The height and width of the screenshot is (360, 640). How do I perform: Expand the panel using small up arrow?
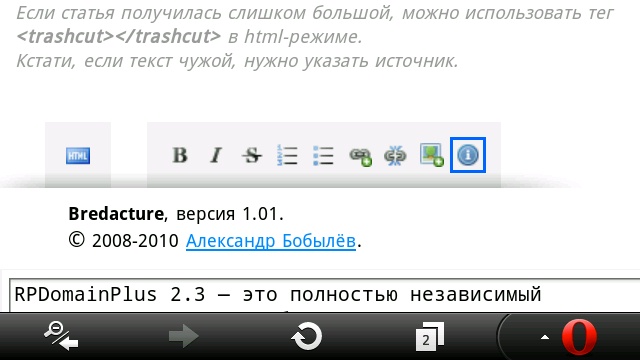point(544,337)
